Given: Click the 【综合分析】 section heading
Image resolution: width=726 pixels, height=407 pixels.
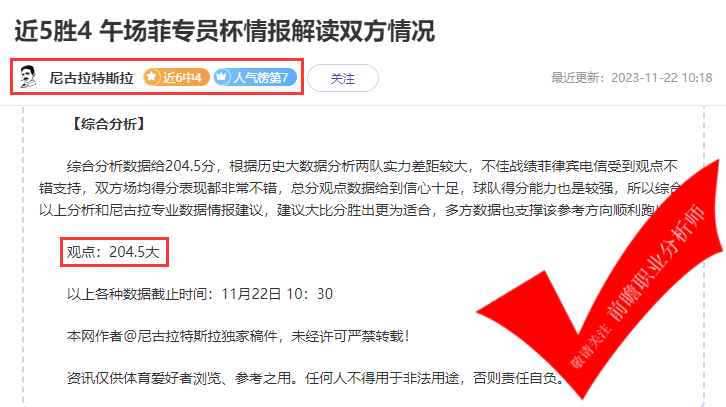Looking at the screenshot, I should (x=109, y=124).
